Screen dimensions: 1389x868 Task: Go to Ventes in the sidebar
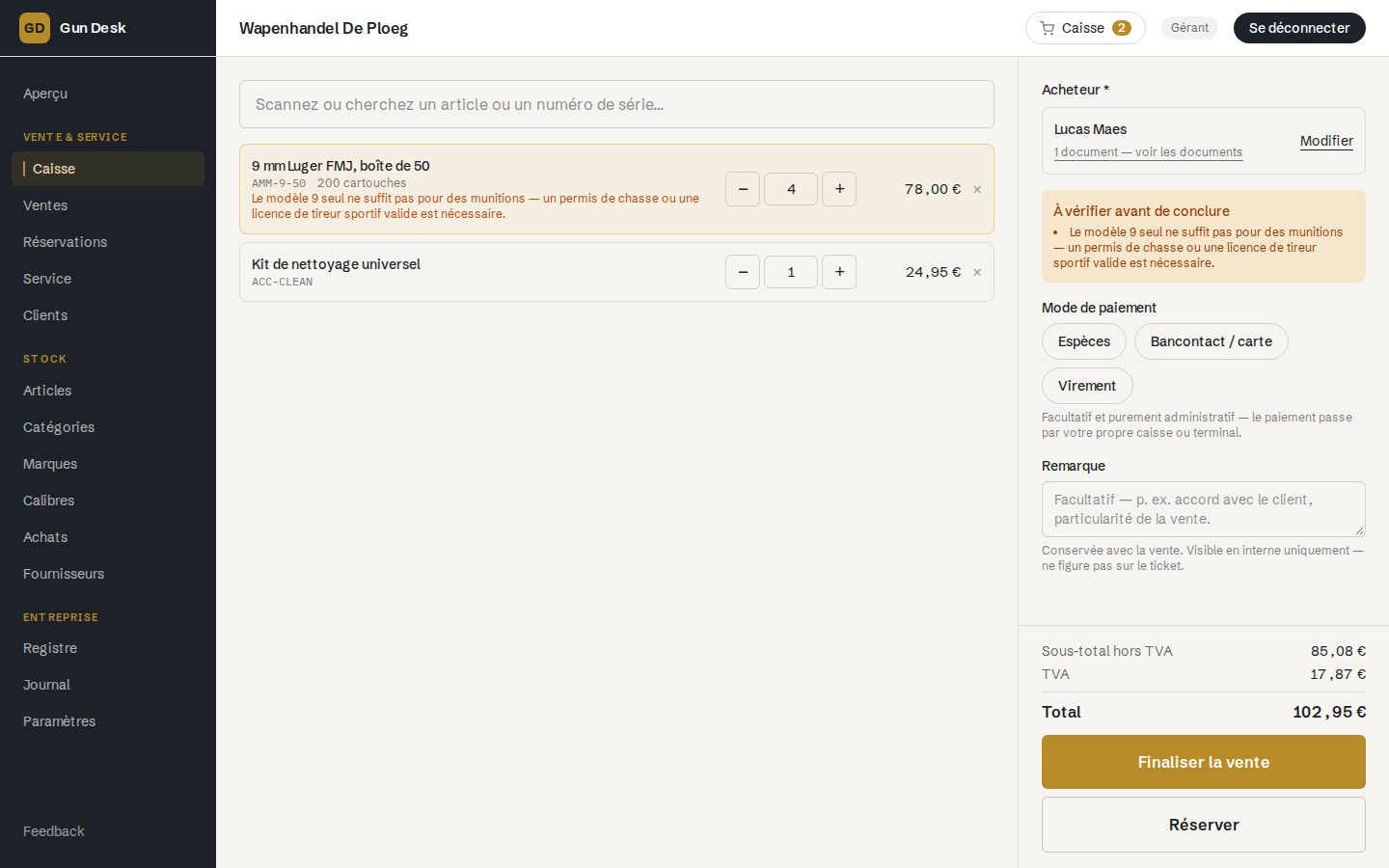(108, 205)
